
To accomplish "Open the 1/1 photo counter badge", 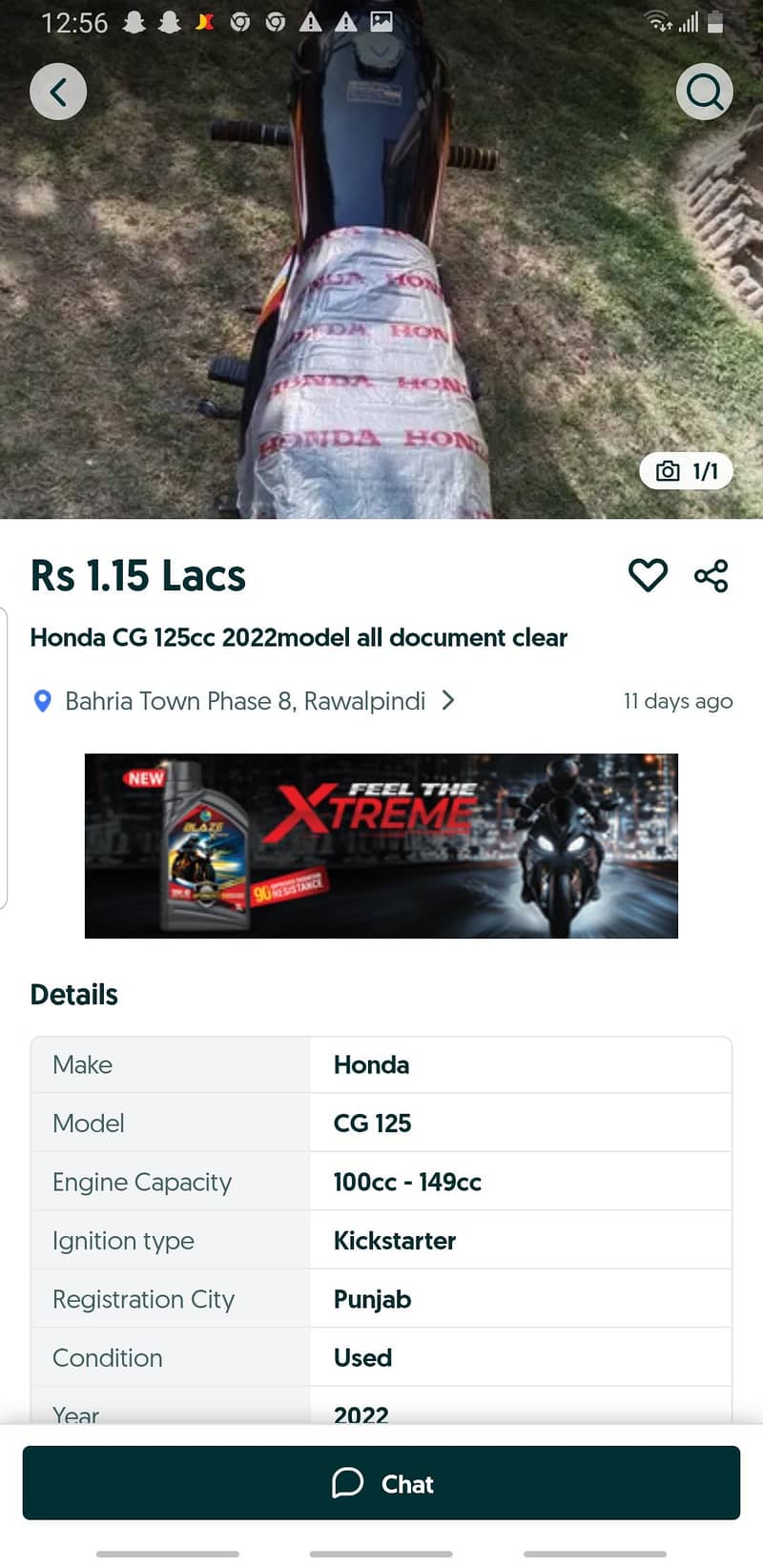I will click(687, 471).
